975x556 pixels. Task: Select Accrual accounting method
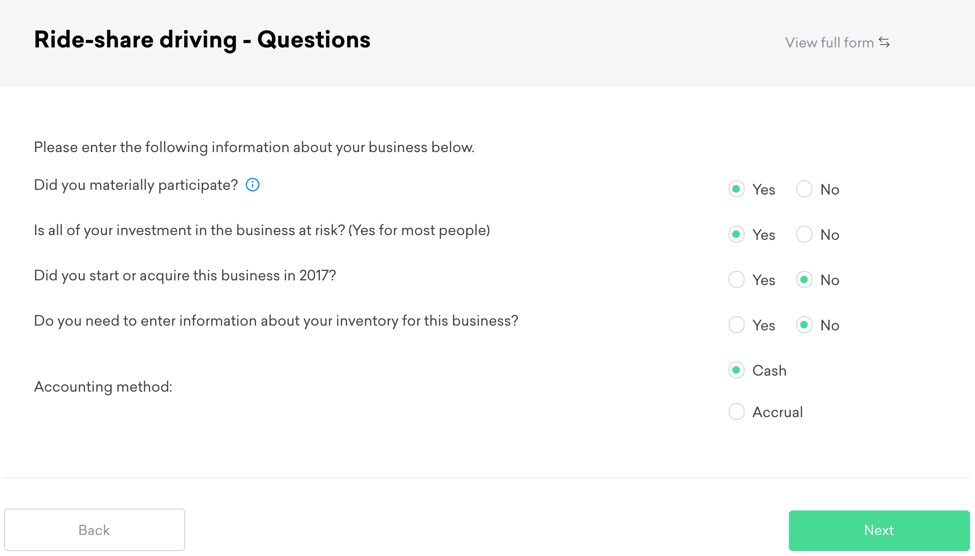[x=737, y=412]
